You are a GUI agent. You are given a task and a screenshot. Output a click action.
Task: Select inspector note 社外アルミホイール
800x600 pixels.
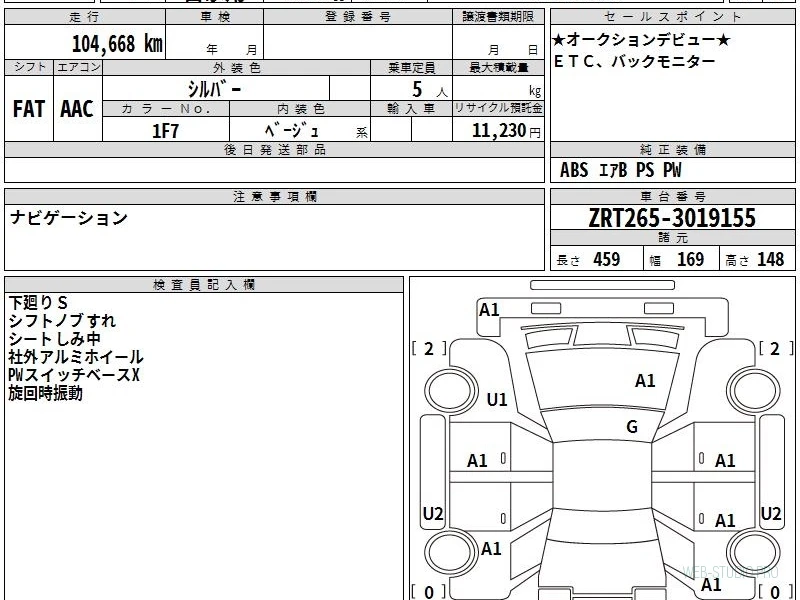(x=76, y=357)
